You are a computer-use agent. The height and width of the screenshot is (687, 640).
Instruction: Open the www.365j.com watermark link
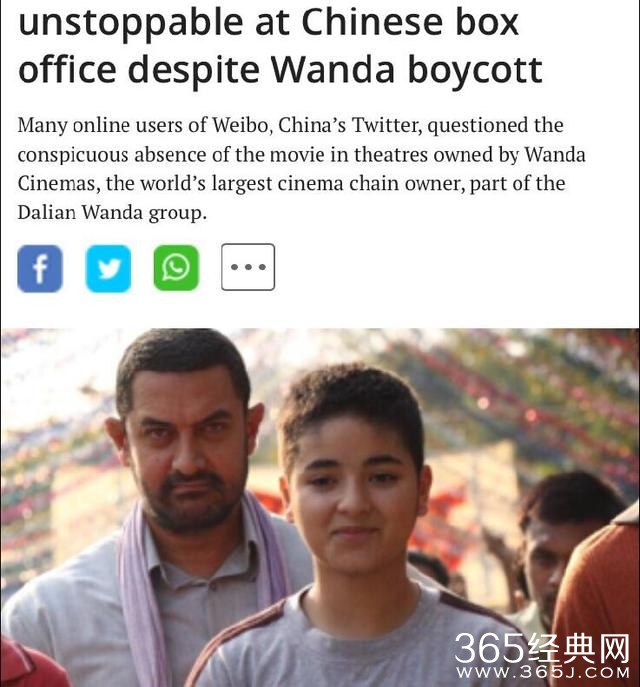[543, 672]
